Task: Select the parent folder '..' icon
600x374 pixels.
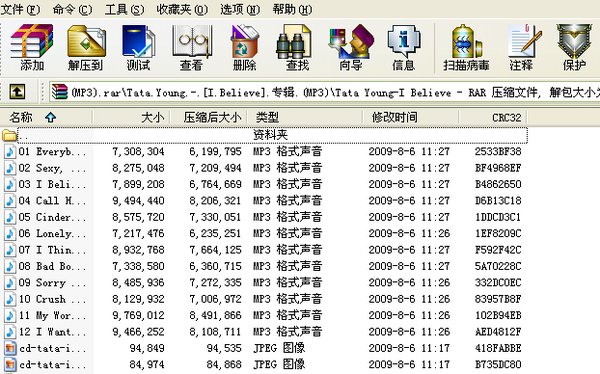Action: pos(9,135)
